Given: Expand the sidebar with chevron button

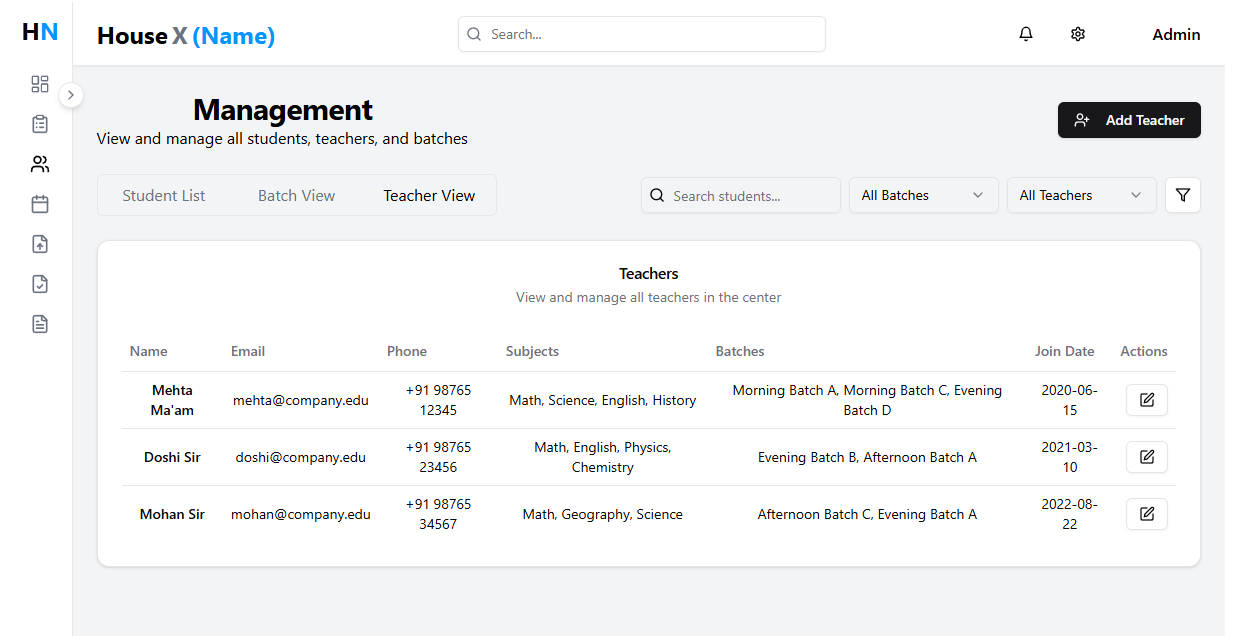Looking at the screenshot, I should [x=71, y=95].
